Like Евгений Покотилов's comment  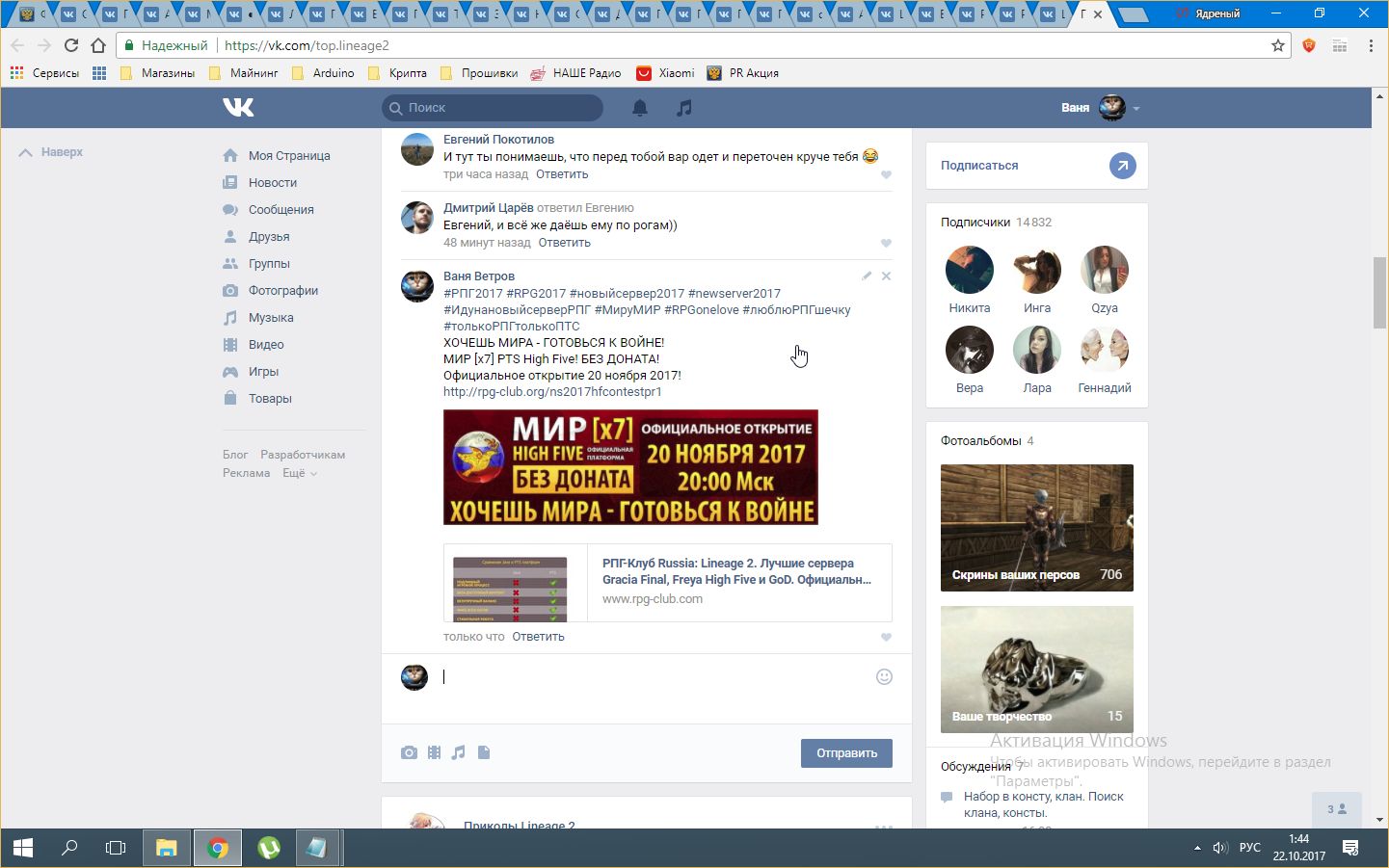tap(886, 175)
